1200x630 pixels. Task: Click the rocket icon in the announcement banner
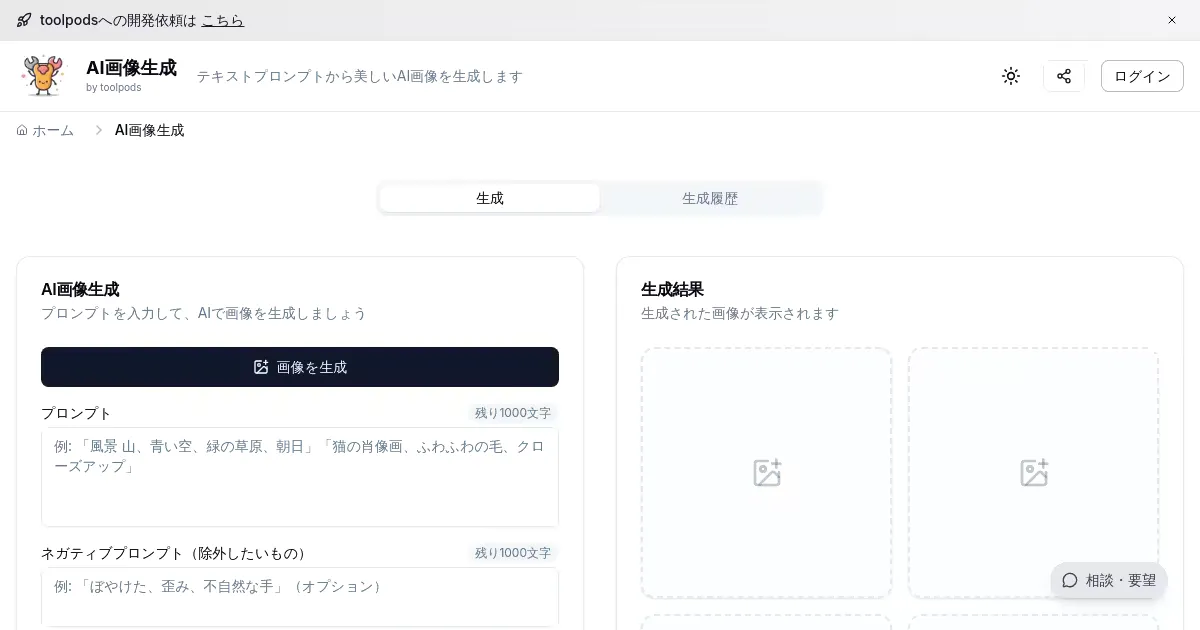click(24, 20)
